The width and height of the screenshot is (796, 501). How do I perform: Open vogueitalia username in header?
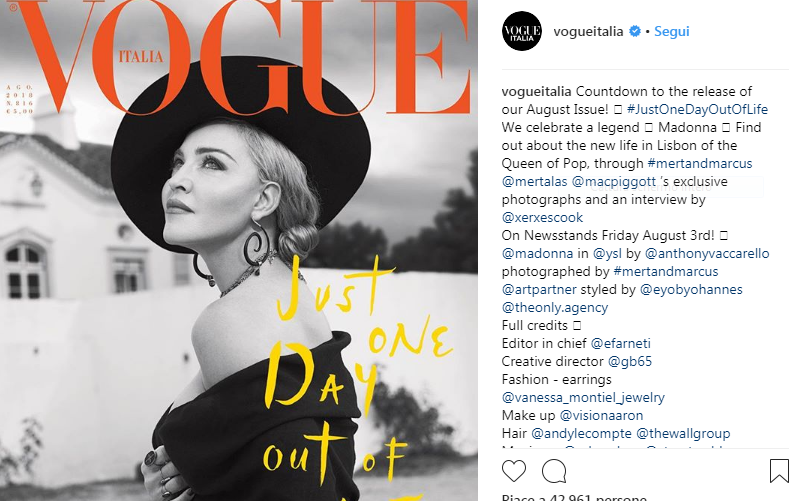(x=588, y=31)
